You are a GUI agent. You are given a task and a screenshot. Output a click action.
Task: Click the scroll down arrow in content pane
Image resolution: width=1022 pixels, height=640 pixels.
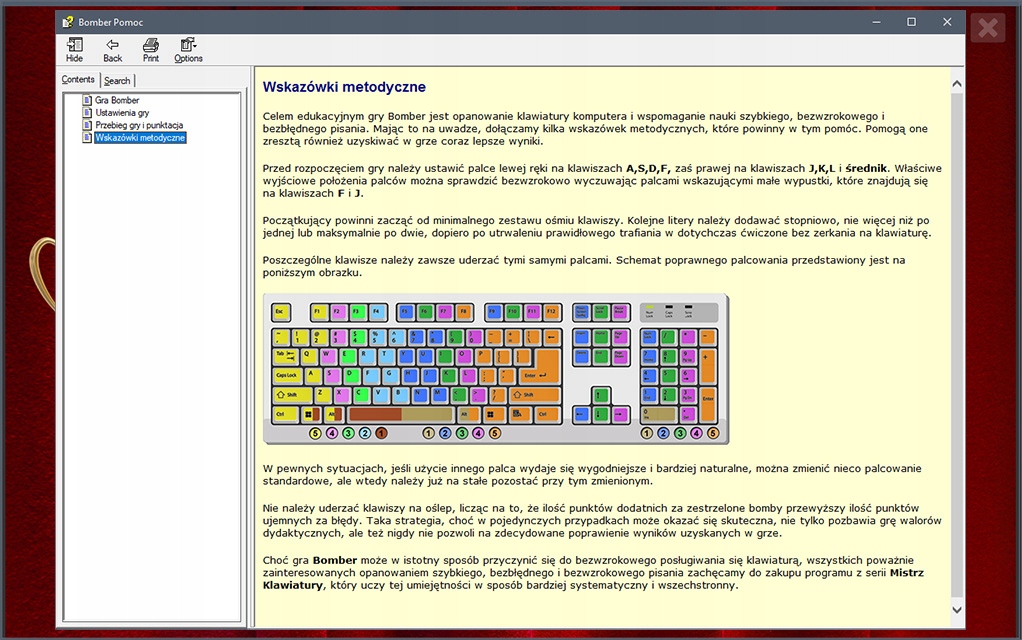click(957, 609)
